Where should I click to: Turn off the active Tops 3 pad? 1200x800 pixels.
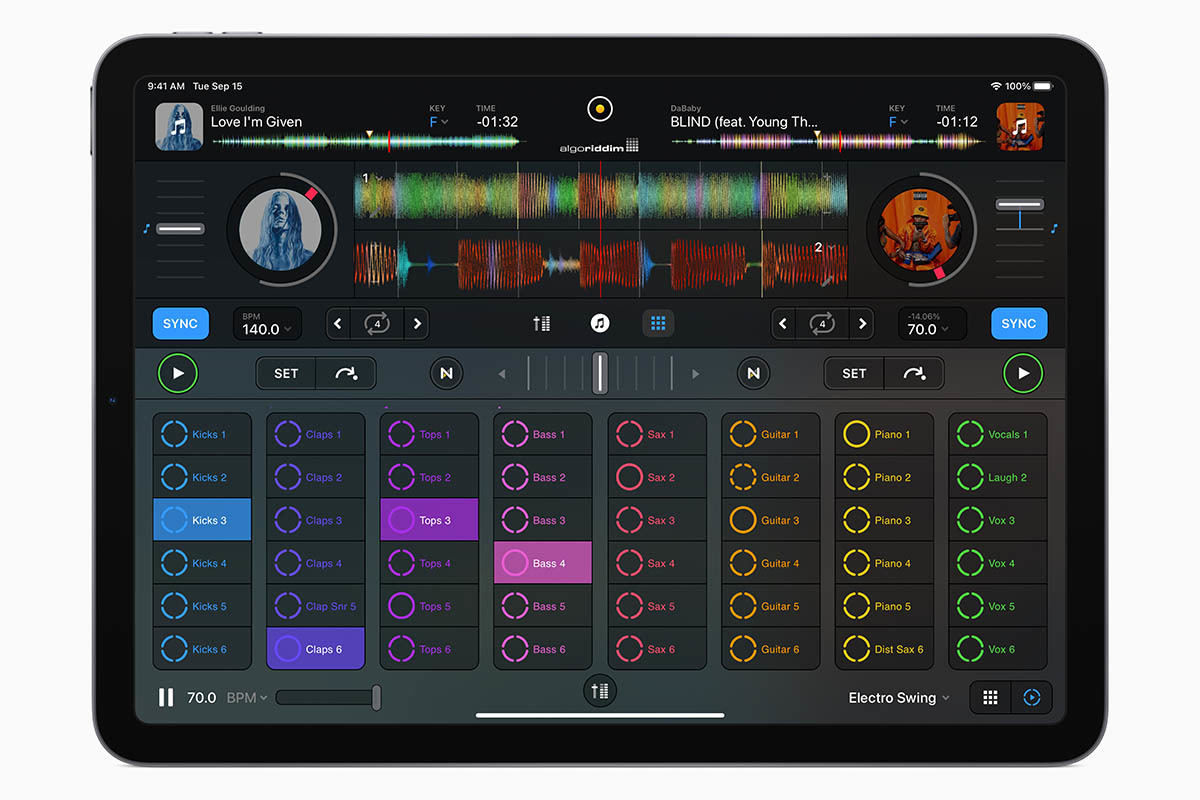429,520
